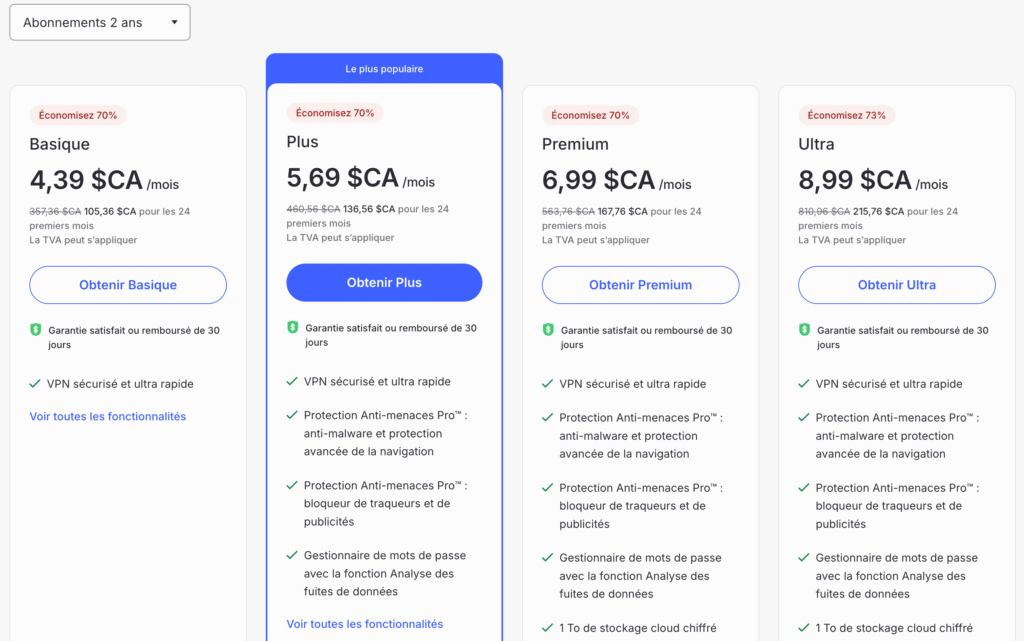Click the Obtenir Ultra button
Viewport: 1024px width, 641px height.
pos(896,285)
